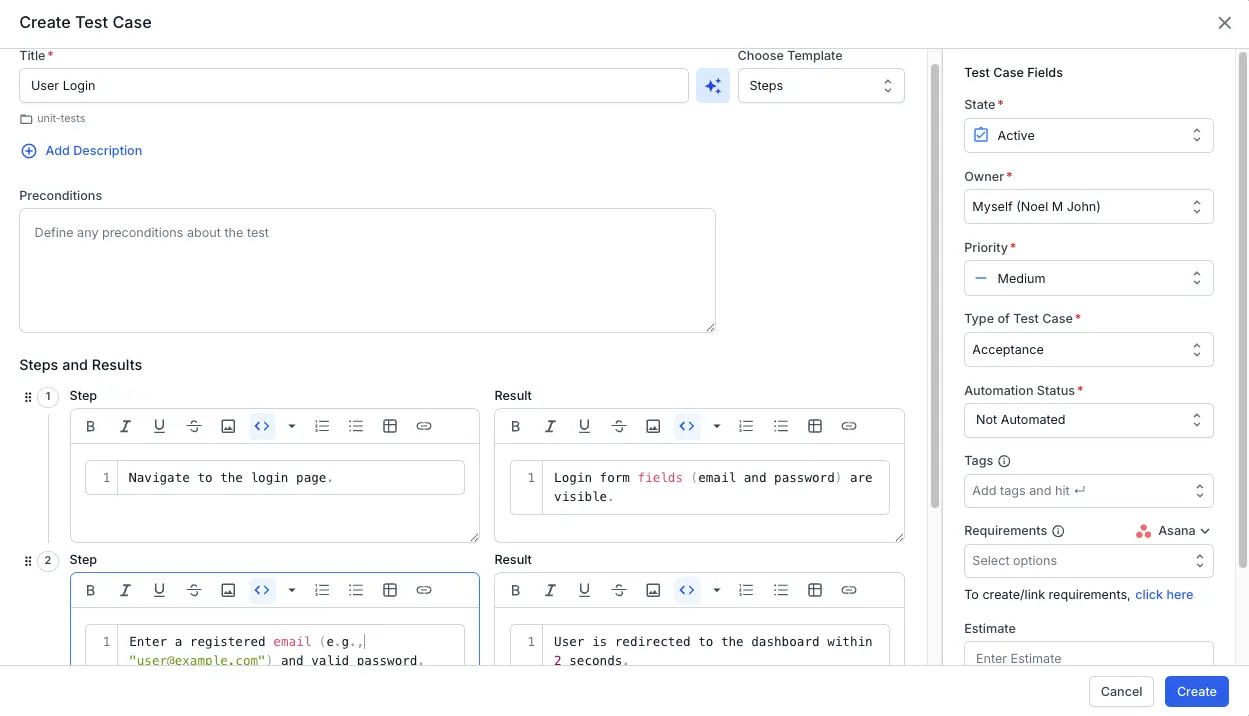Insert bullet list in Step 1 Result editor
1249x716 pixels.
[x=781, y=426]
